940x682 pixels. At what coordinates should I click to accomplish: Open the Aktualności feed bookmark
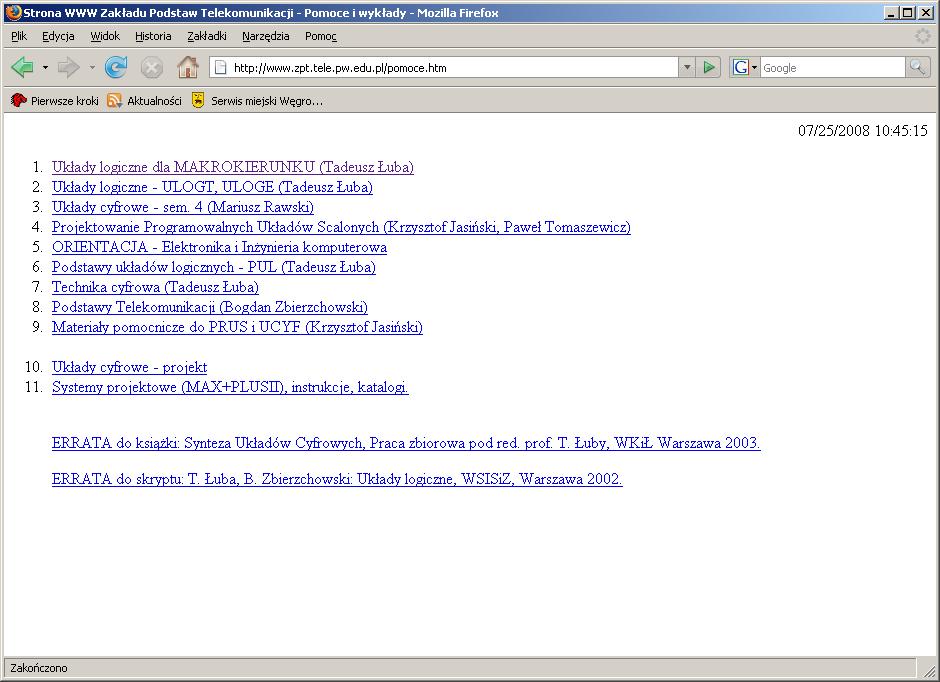[x=144, y=101]
